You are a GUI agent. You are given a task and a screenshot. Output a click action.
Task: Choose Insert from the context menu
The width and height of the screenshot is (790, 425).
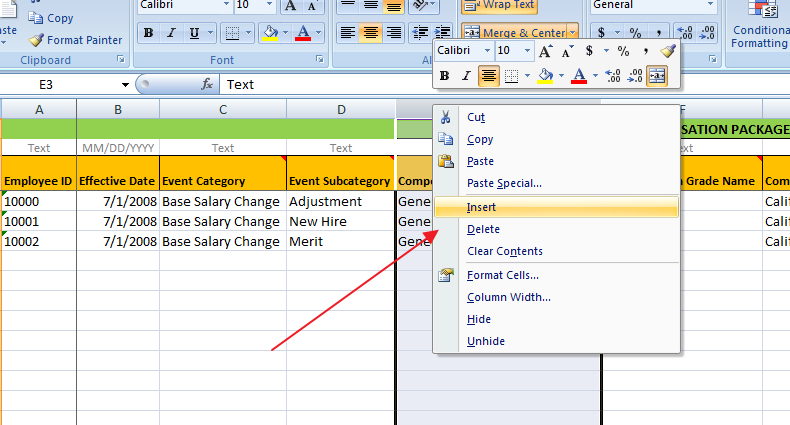tap(482, 208)
